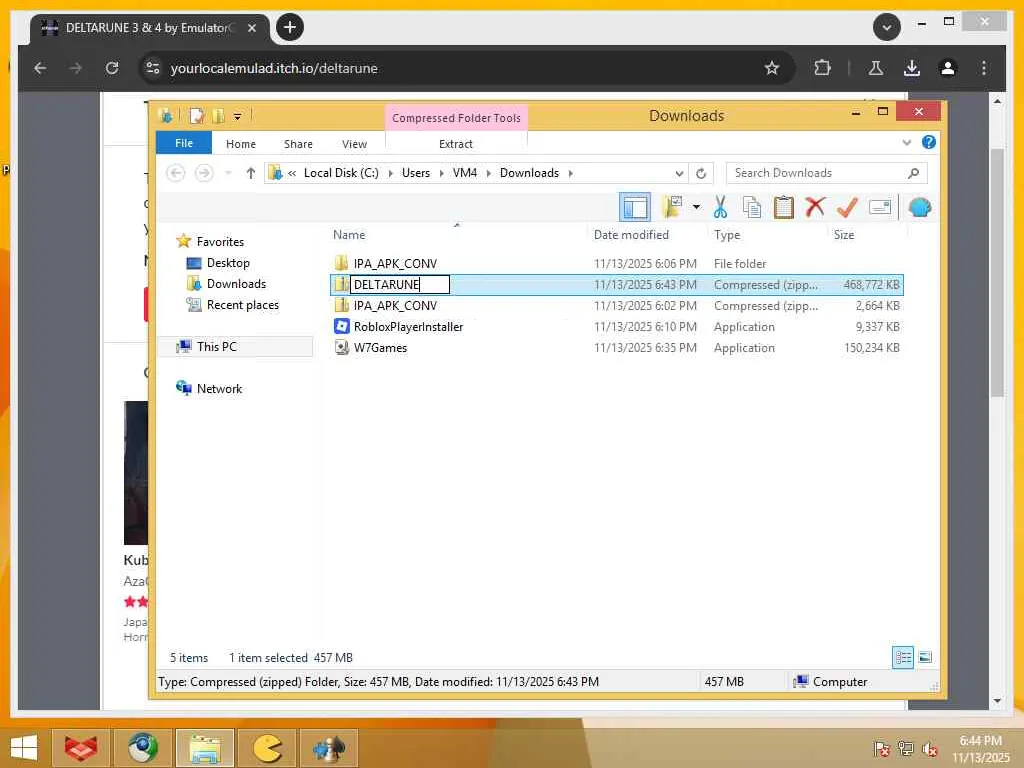
Task: Click New Folder icon in the quick access toolbar
Action: (219, 116)
